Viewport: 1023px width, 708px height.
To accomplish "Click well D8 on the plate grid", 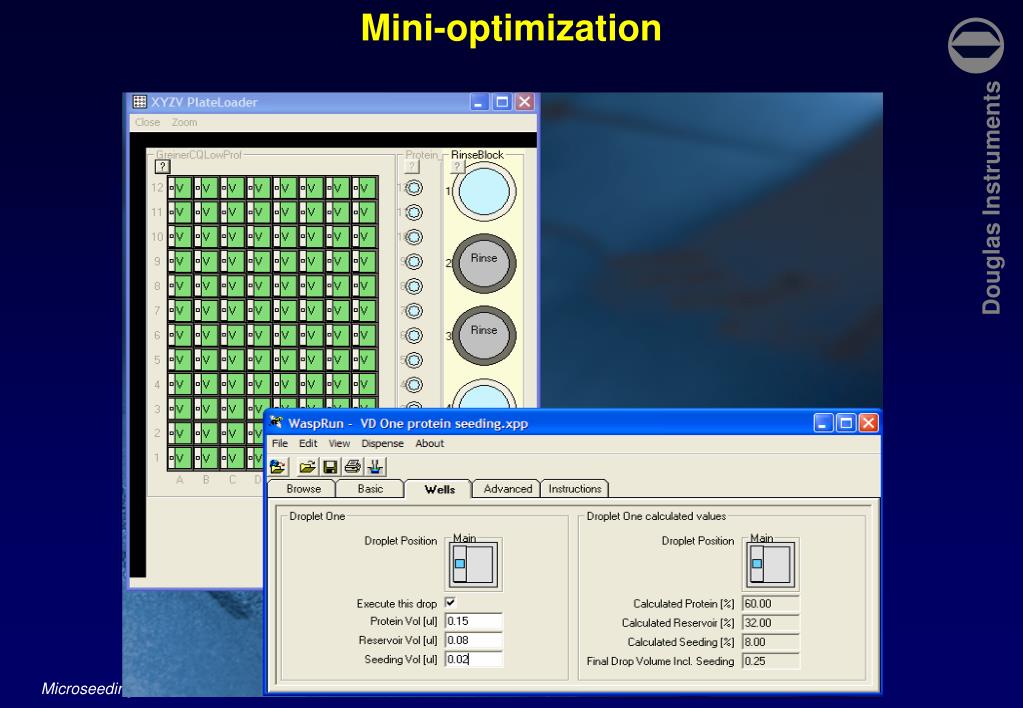I will 259,286.
